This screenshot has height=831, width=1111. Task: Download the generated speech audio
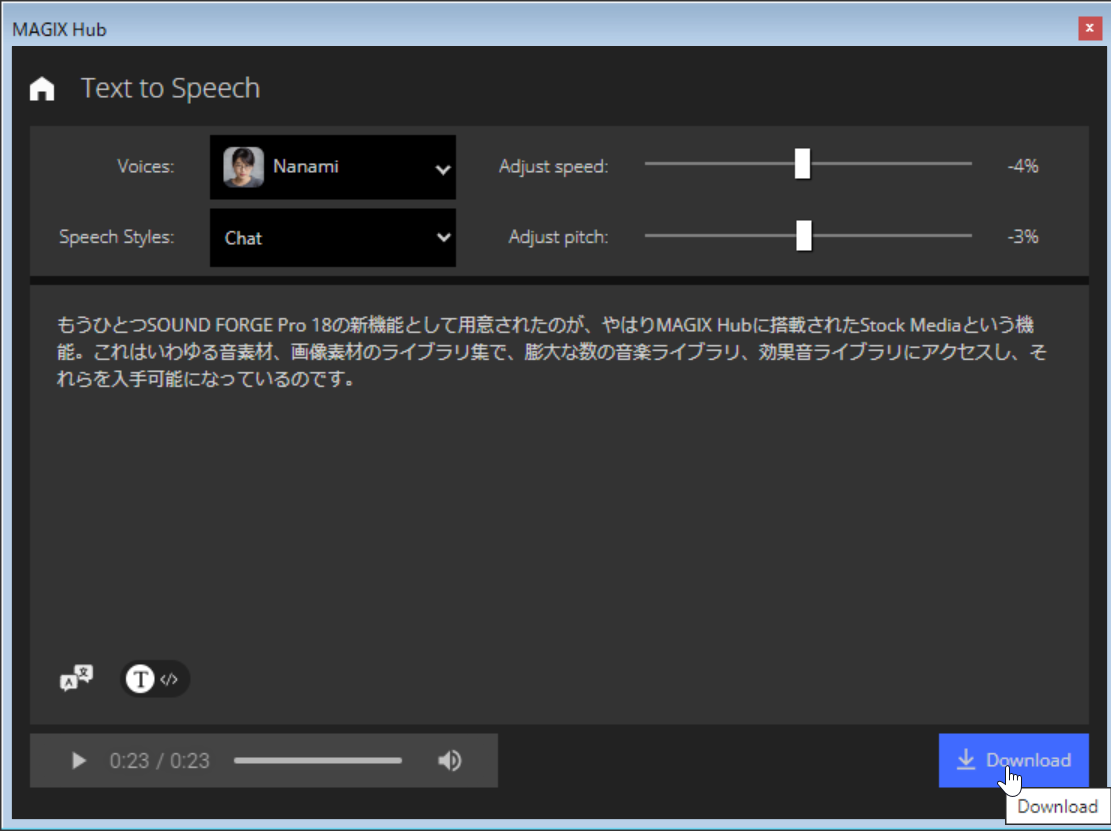point(1013,760)
